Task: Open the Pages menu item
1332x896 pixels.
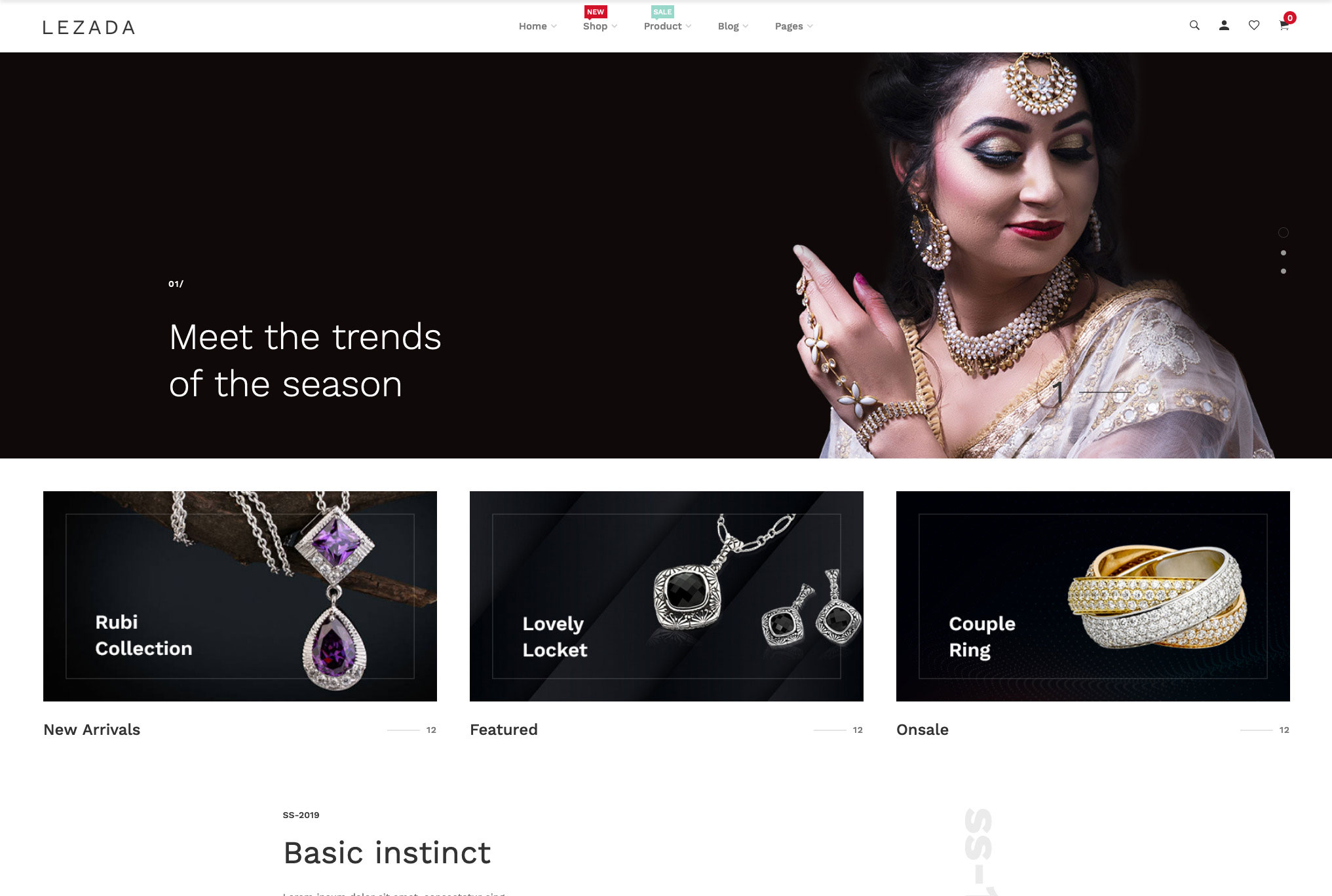Action: click(x=793, y=26)
